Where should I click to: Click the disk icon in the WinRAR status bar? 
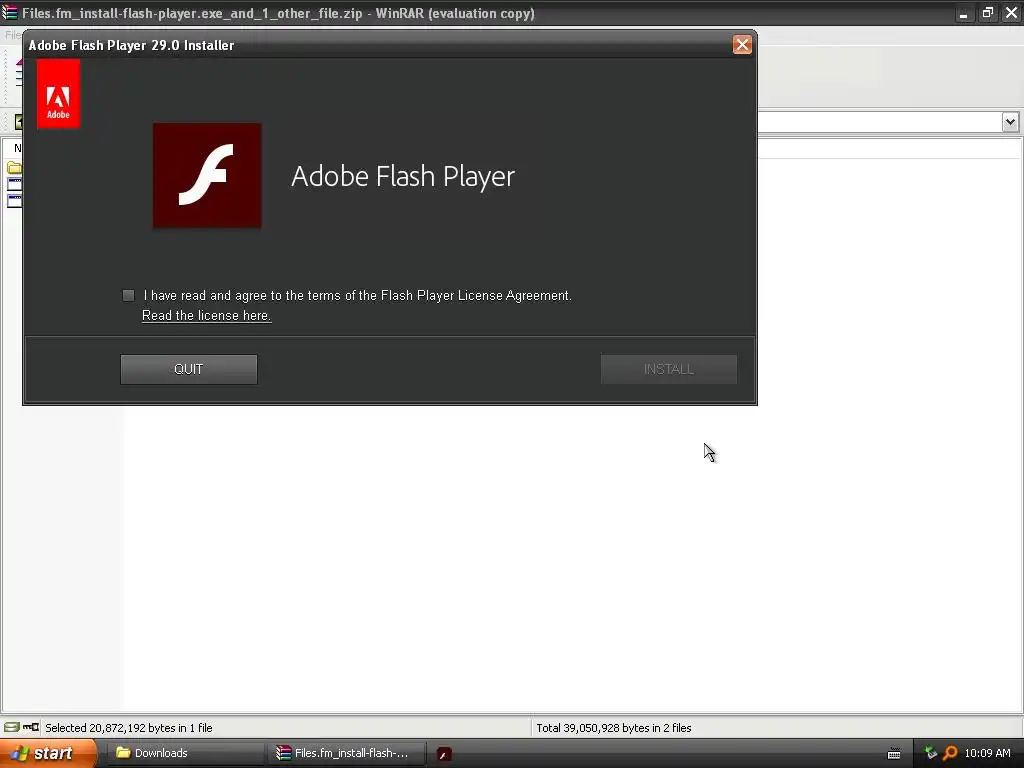click(12, 728)
